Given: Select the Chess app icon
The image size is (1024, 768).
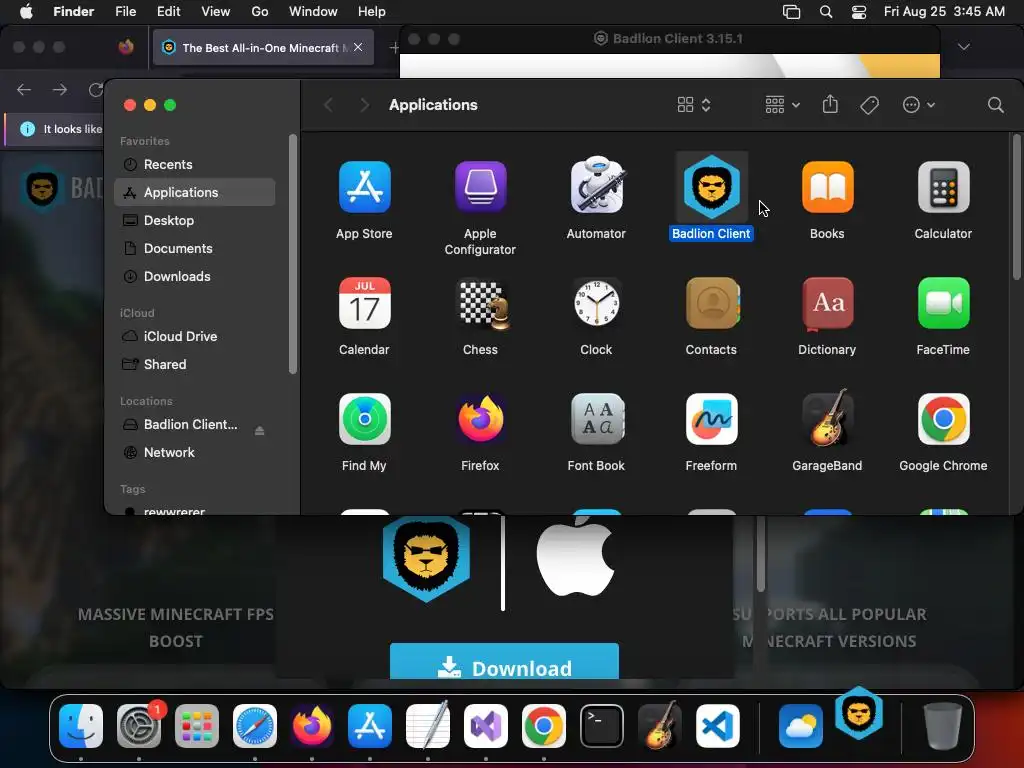Looking at the screenshot, I should [x=483, y=303].
